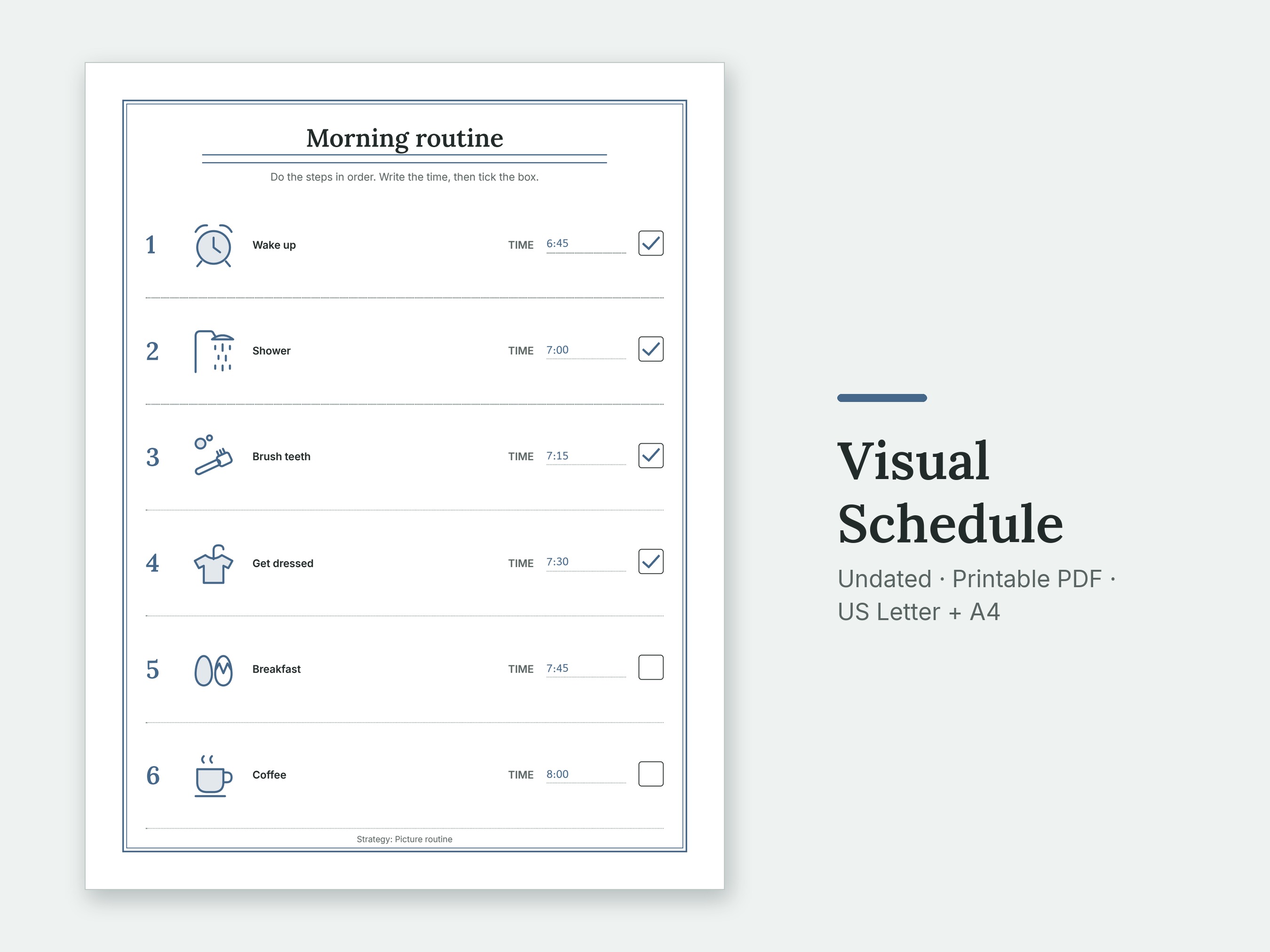The image size is (1270, 952).
Task: Click the 'Breakfast' label
Action: [x=276, y=669]
